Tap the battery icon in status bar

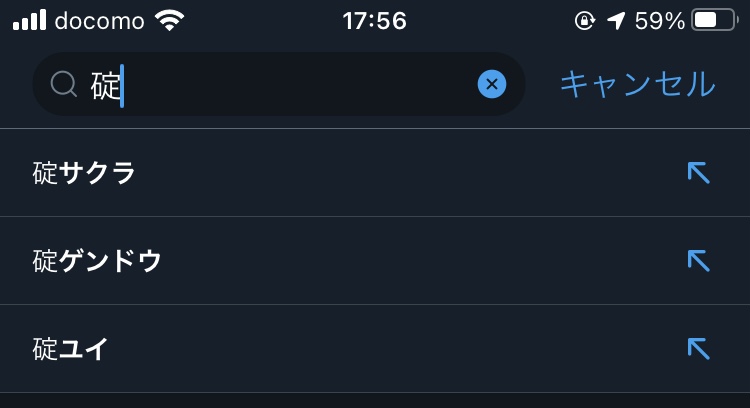coord(713,20)
